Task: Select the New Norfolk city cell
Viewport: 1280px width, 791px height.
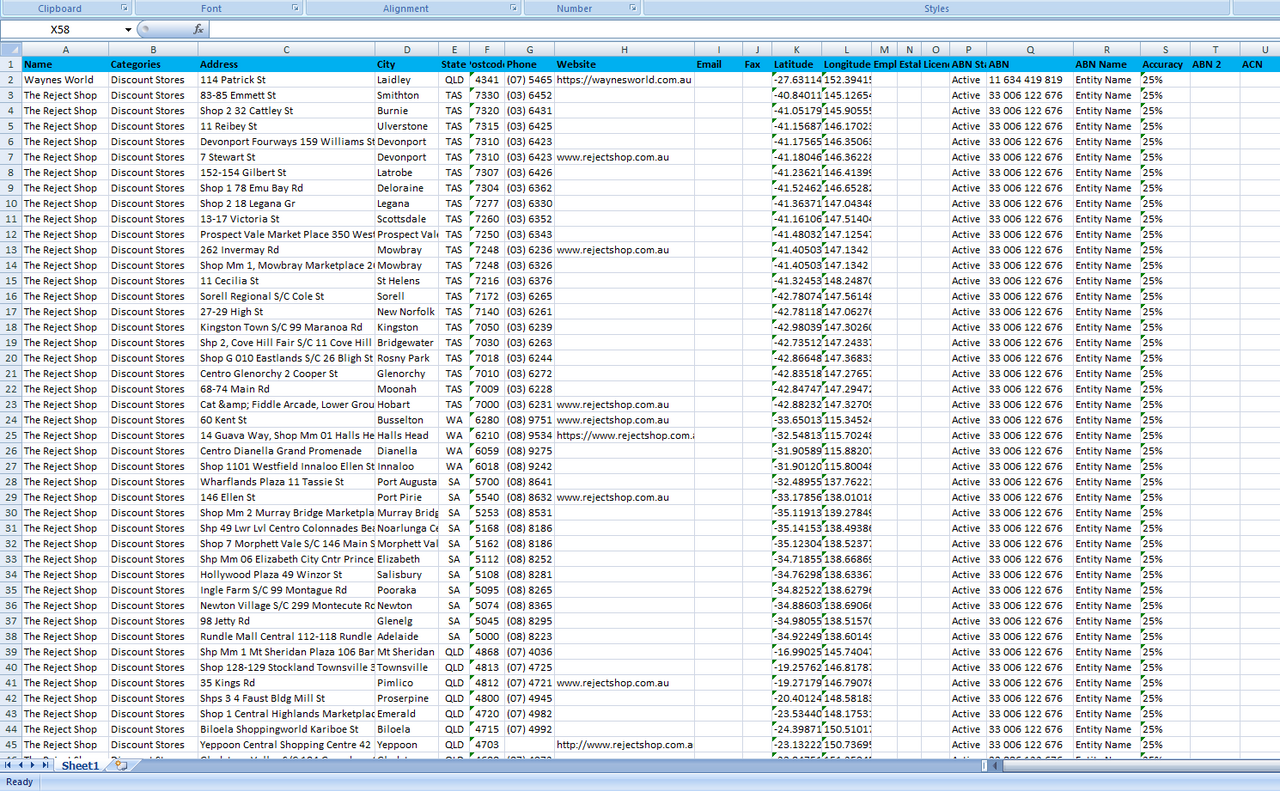Action: [x=407, y=312]
